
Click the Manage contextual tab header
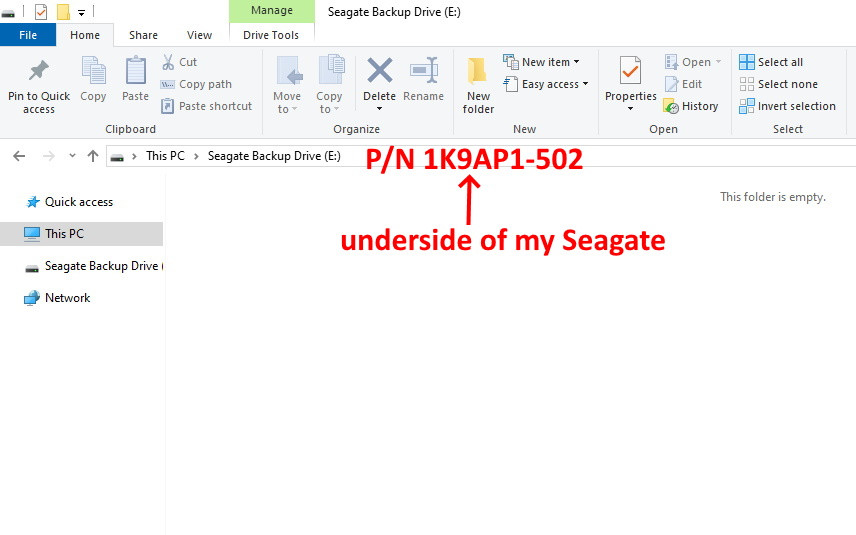[272, 11]
